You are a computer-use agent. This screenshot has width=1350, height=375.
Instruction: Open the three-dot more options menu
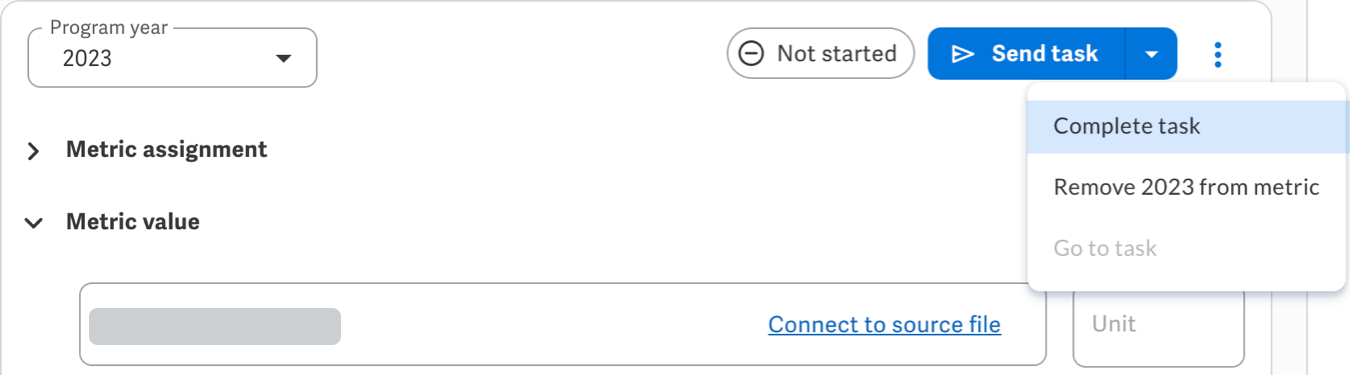coord(1217,54)
